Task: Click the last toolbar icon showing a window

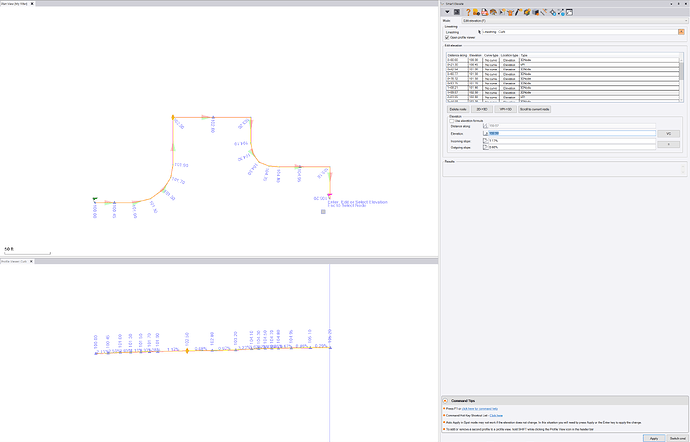Action: point(569,12)
